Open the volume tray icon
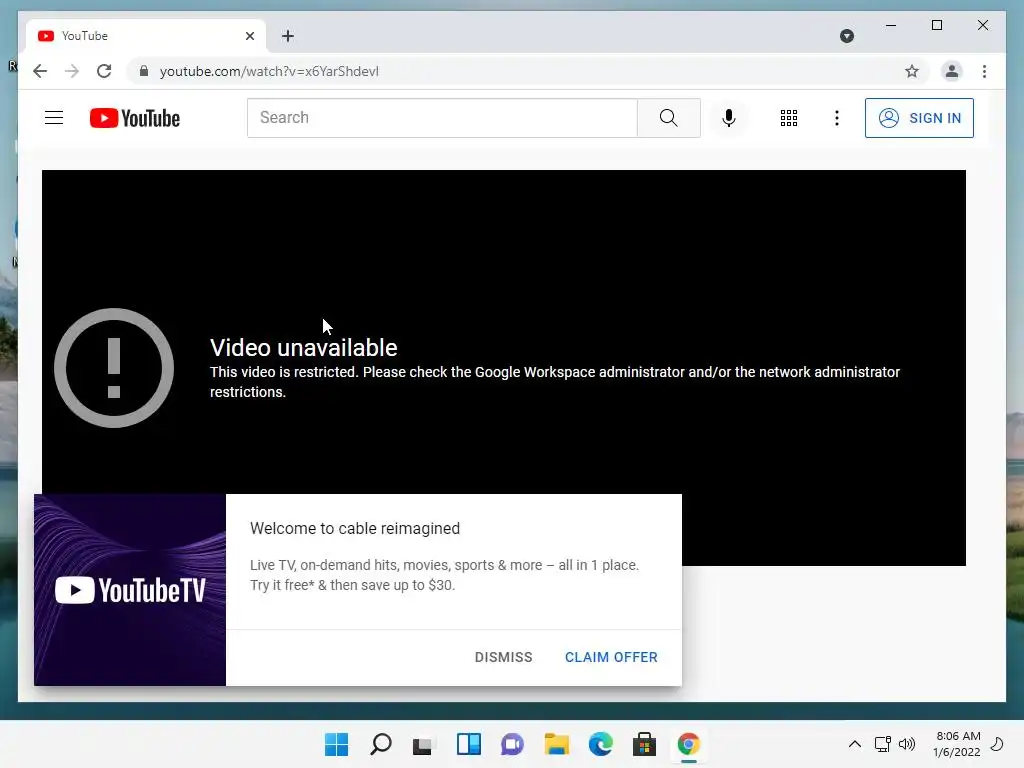This screenshot has height=768, width=1024. pyautogui.click(x=906, y=744)
